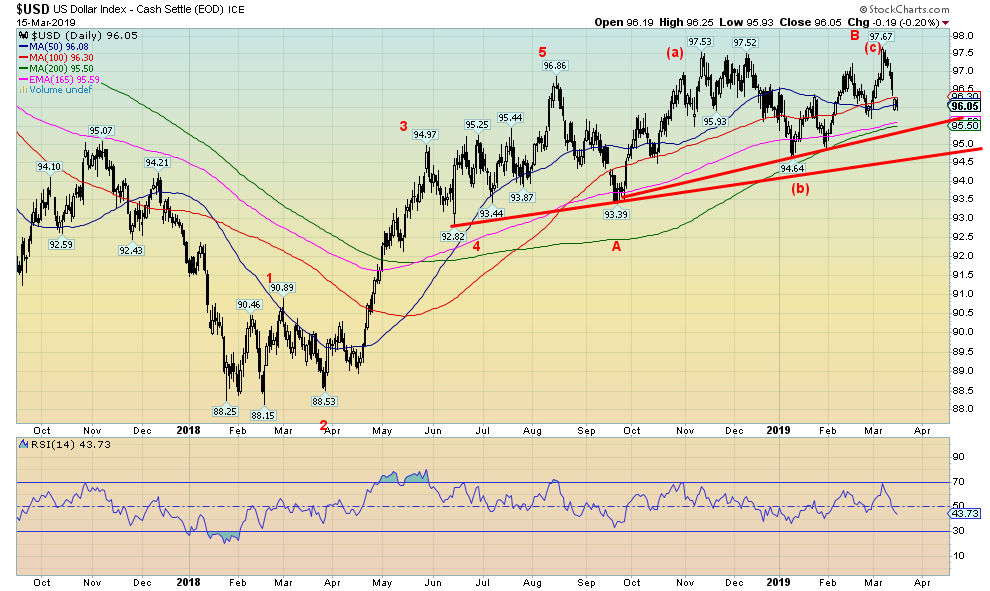This screenshot has width=990, height=591.
Task: Select the 97.67 peak price label
Action: point(881,37)
